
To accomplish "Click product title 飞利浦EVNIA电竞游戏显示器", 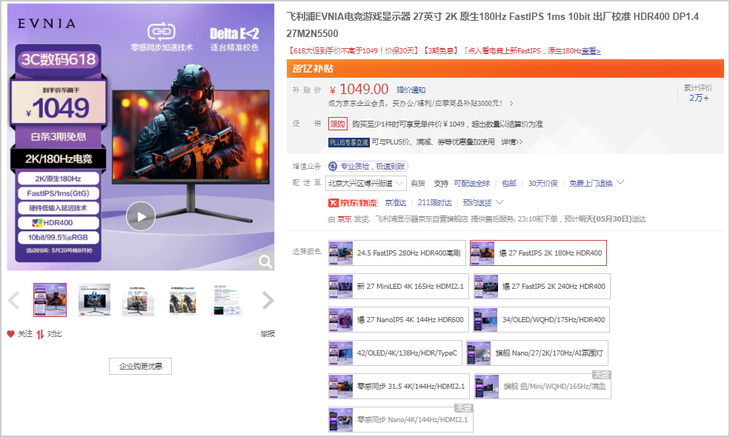I will click(493, 25).
